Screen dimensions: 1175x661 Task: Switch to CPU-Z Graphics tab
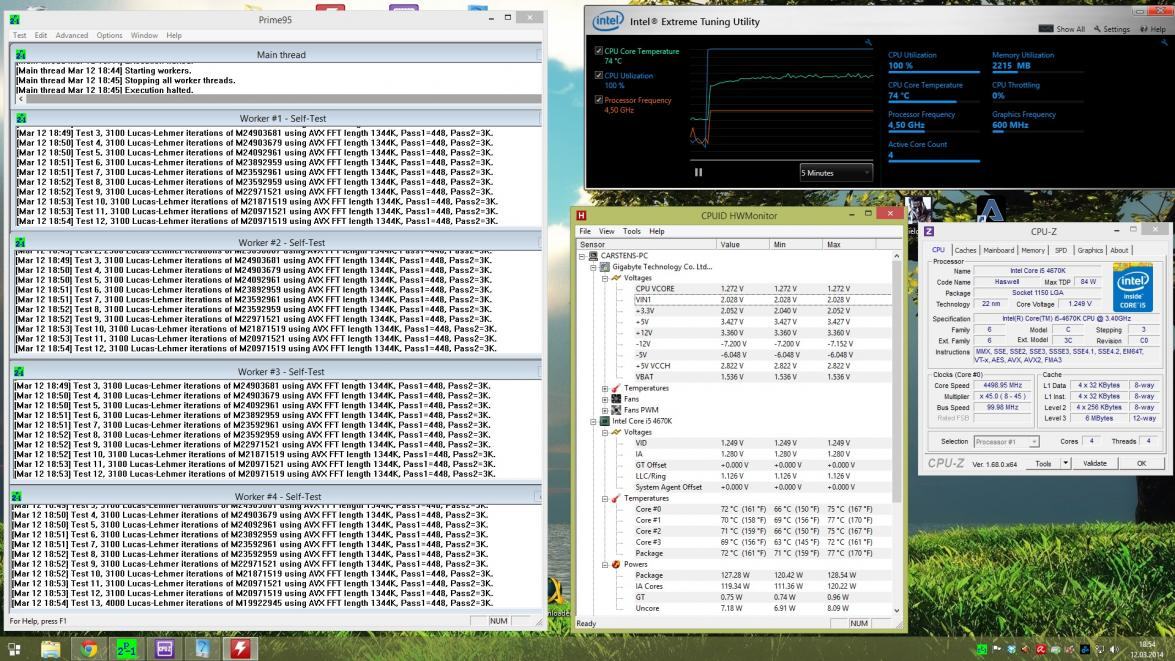[x=1090, y=250]
